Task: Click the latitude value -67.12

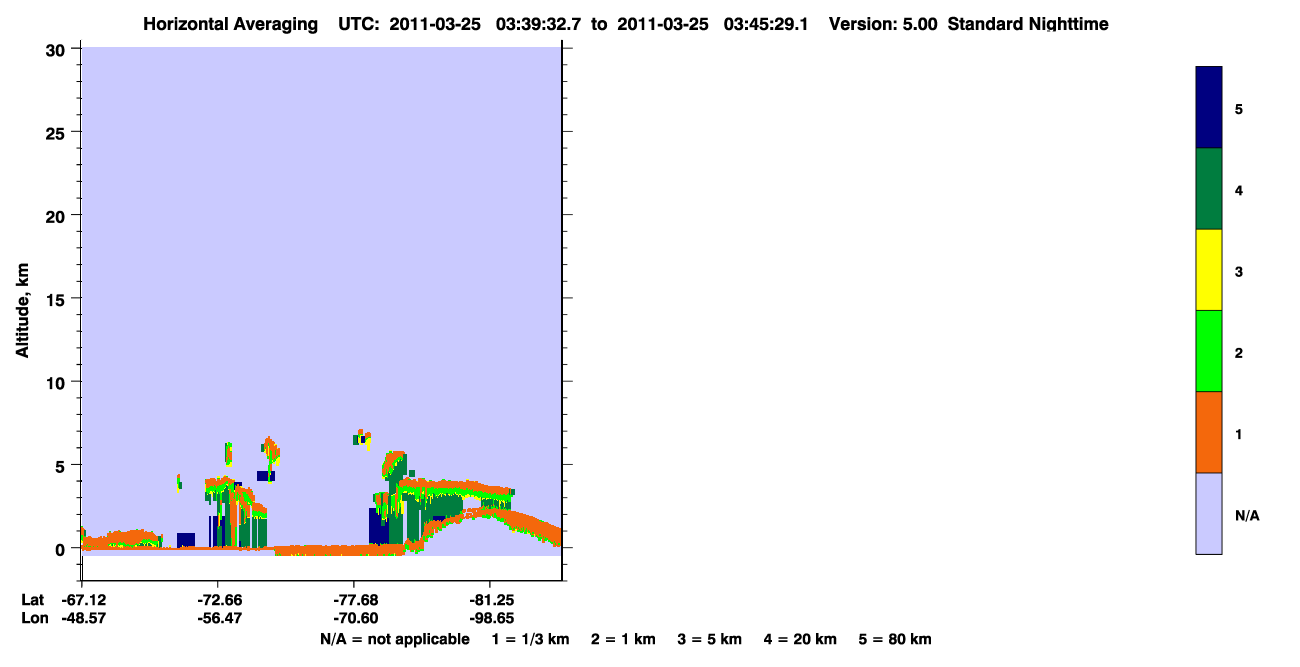Action: [x=83, y=600]
